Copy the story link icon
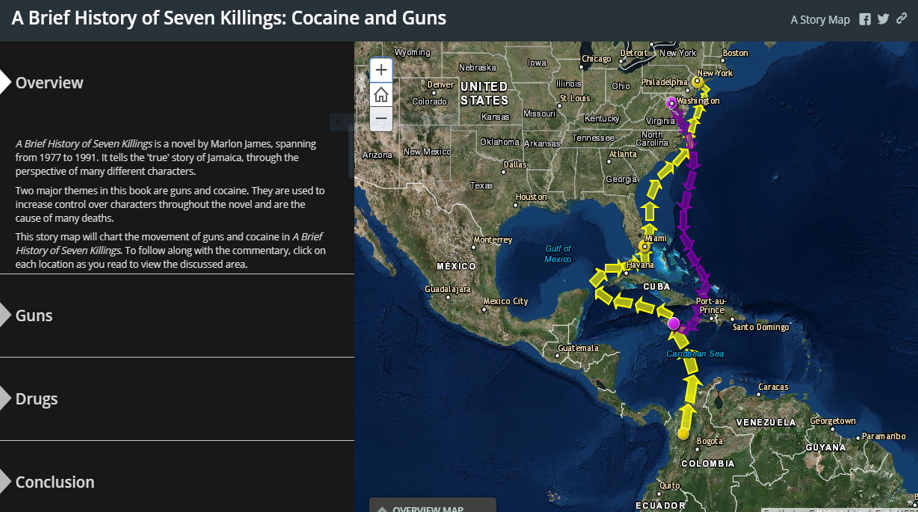The image size is (918, 512). pos(902,19)
